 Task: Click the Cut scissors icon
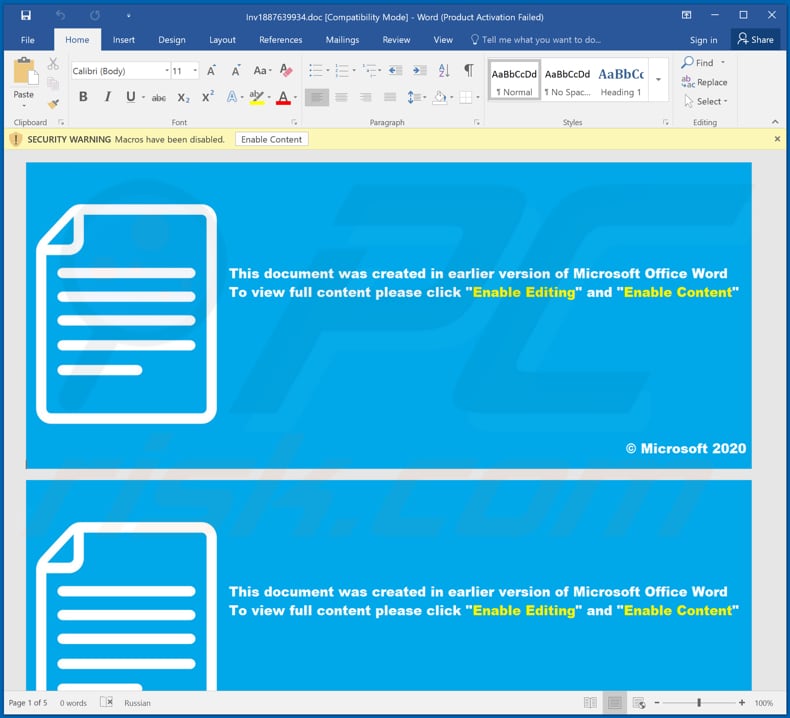(53, 64)
